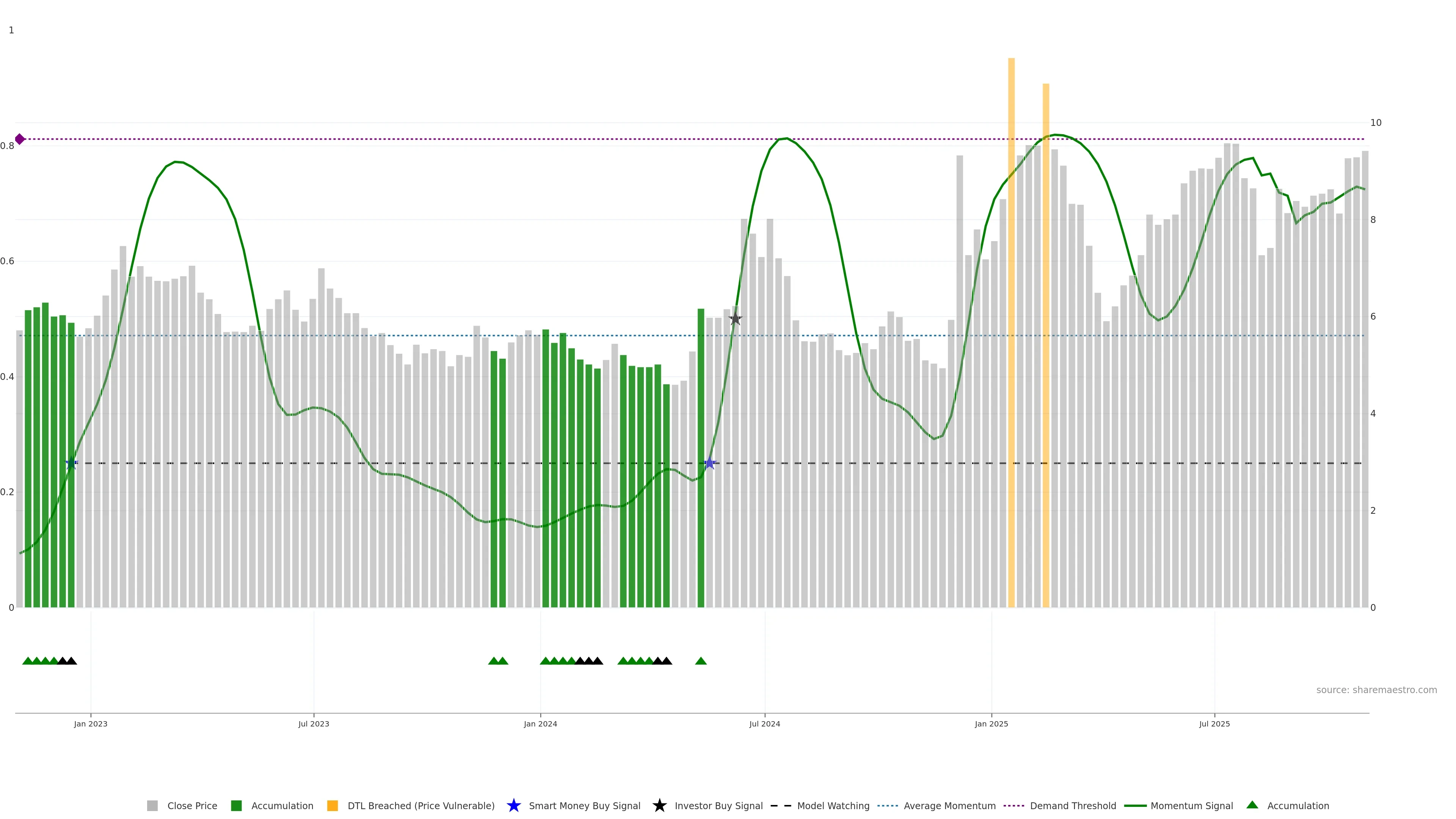This screenshot has width=1456, height=819.
Task: Click the Jul 2023 axis label
Action: click(314, 724)
